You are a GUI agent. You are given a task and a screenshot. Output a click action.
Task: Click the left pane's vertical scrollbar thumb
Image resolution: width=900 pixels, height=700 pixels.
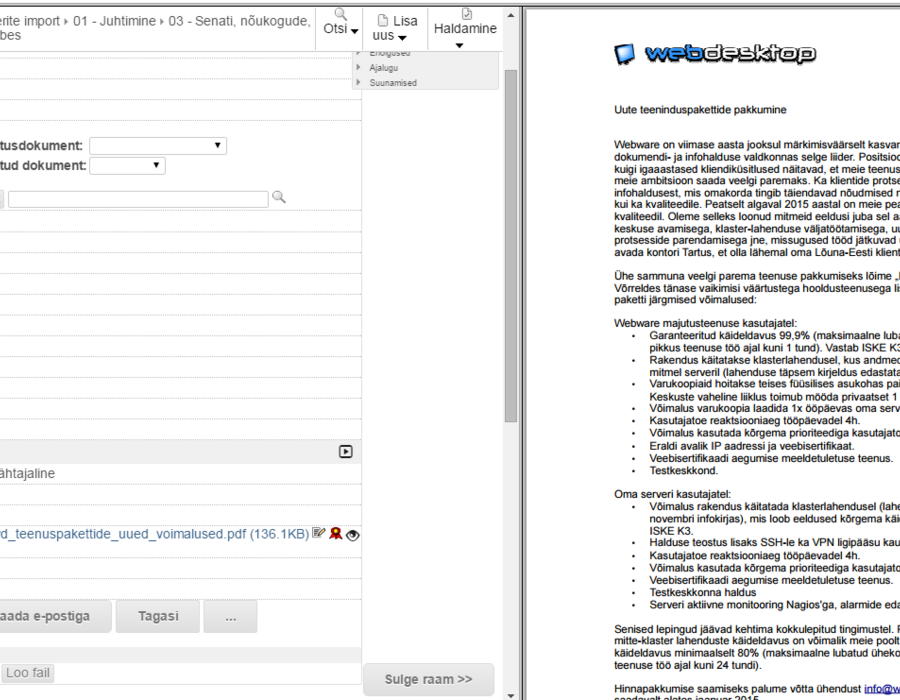(511, 246)
